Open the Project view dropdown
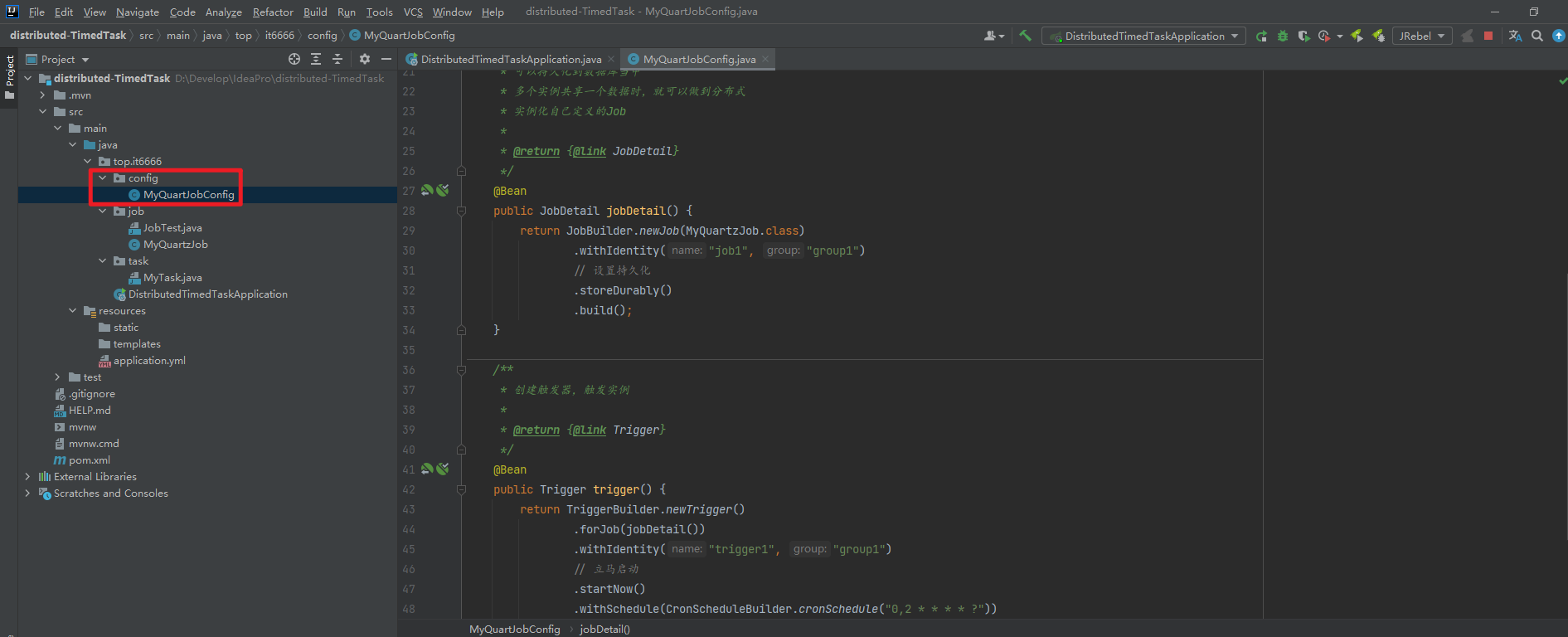 tap(85, 60)
